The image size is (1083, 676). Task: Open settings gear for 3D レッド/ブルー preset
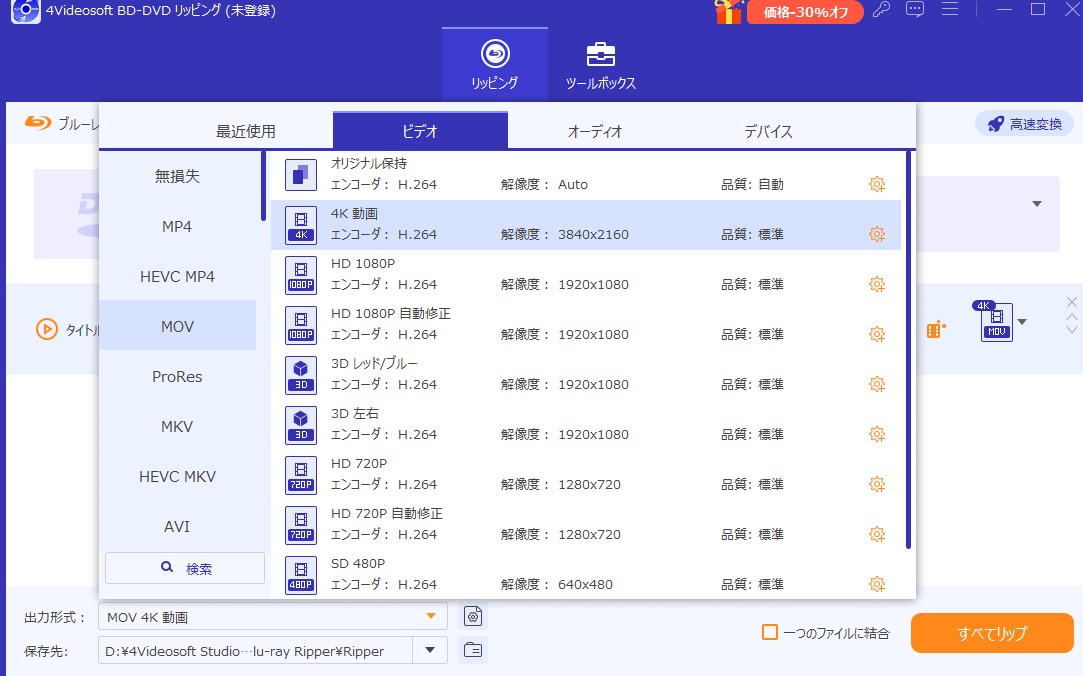click(x=876, y=384)
